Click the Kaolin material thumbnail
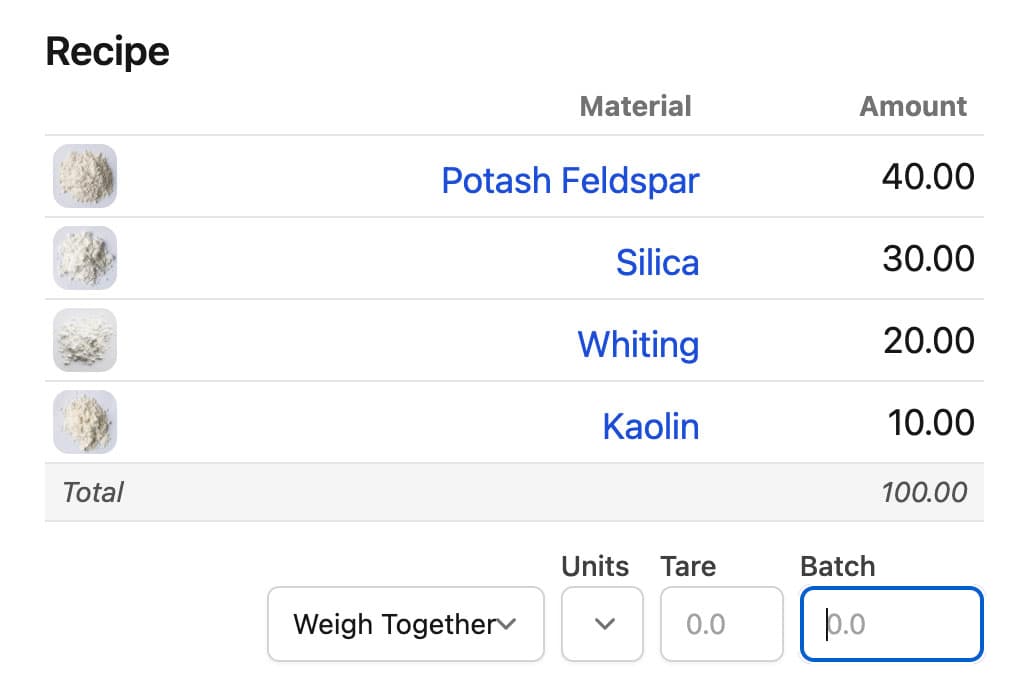The image size is (1027, 689). tap(85, 423)
